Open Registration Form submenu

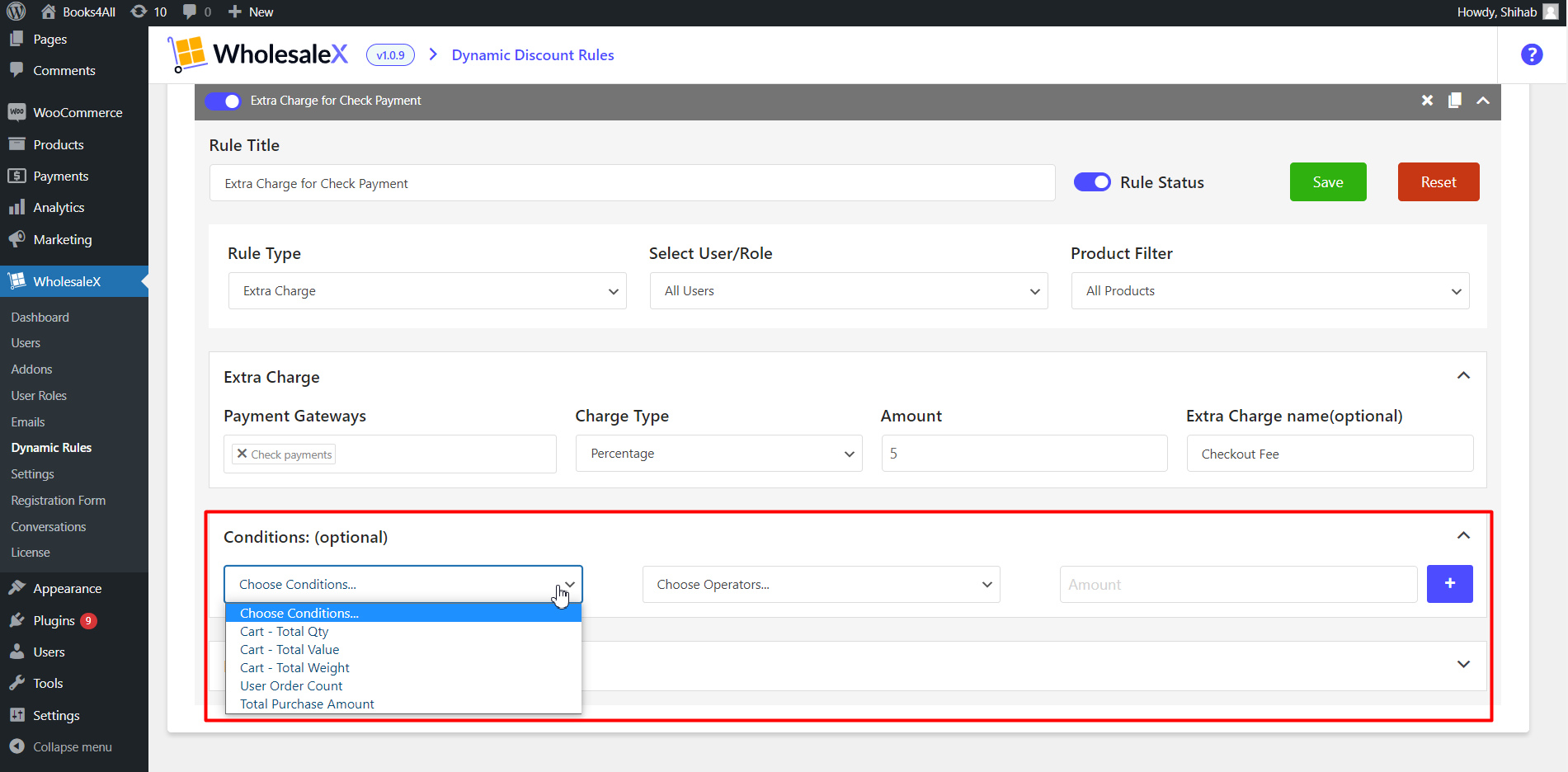tap(59, 501)
